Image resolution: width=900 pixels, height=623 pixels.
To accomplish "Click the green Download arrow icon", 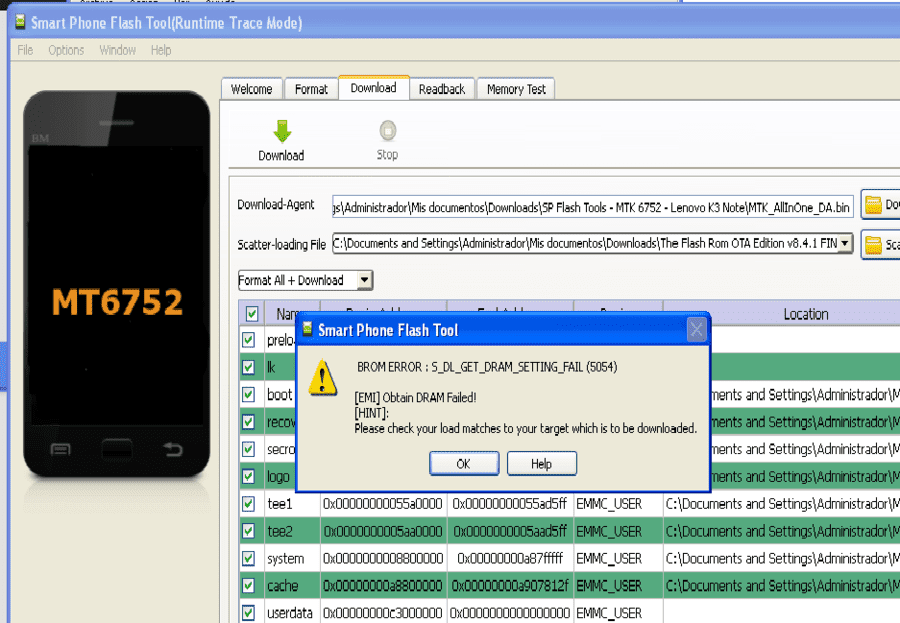I will pos(282,131).
